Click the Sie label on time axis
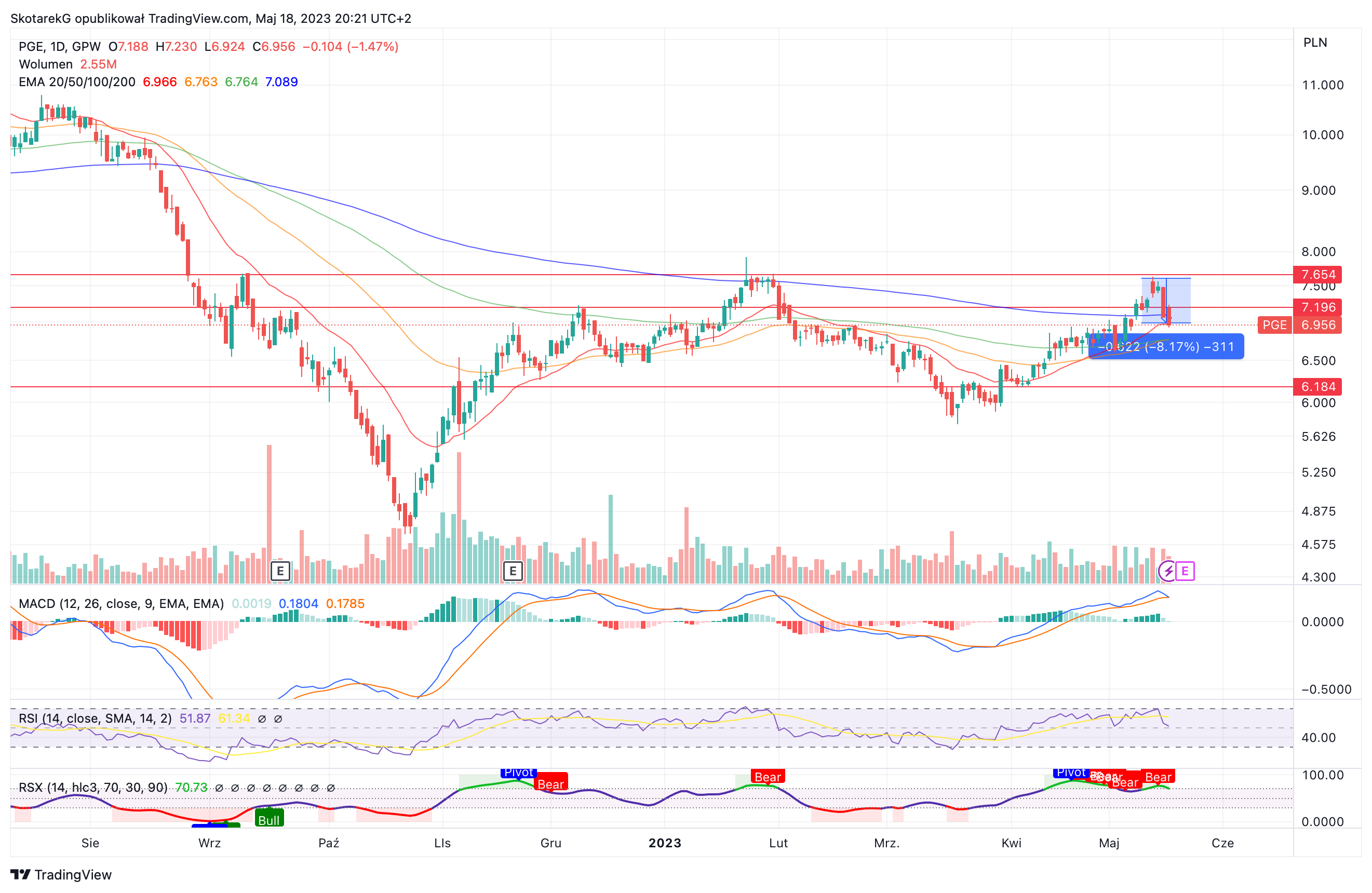Viewport: 1372px width, 893px height. click(90, 843)
